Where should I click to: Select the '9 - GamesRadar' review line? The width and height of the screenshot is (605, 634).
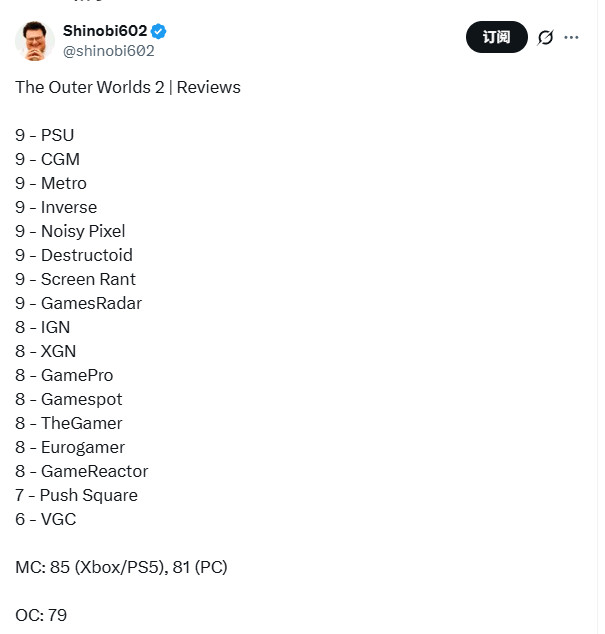pyautogui.click(x=78, y=303)
